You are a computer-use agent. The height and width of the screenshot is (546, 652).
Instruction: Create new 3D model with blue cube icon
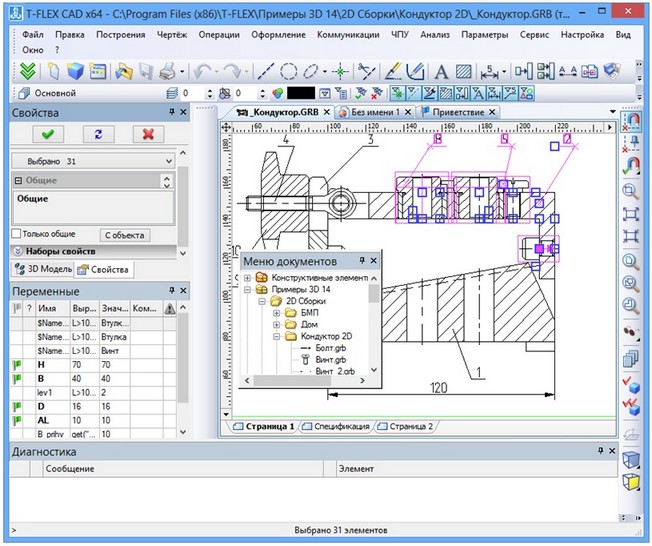(x=75, y=72)
